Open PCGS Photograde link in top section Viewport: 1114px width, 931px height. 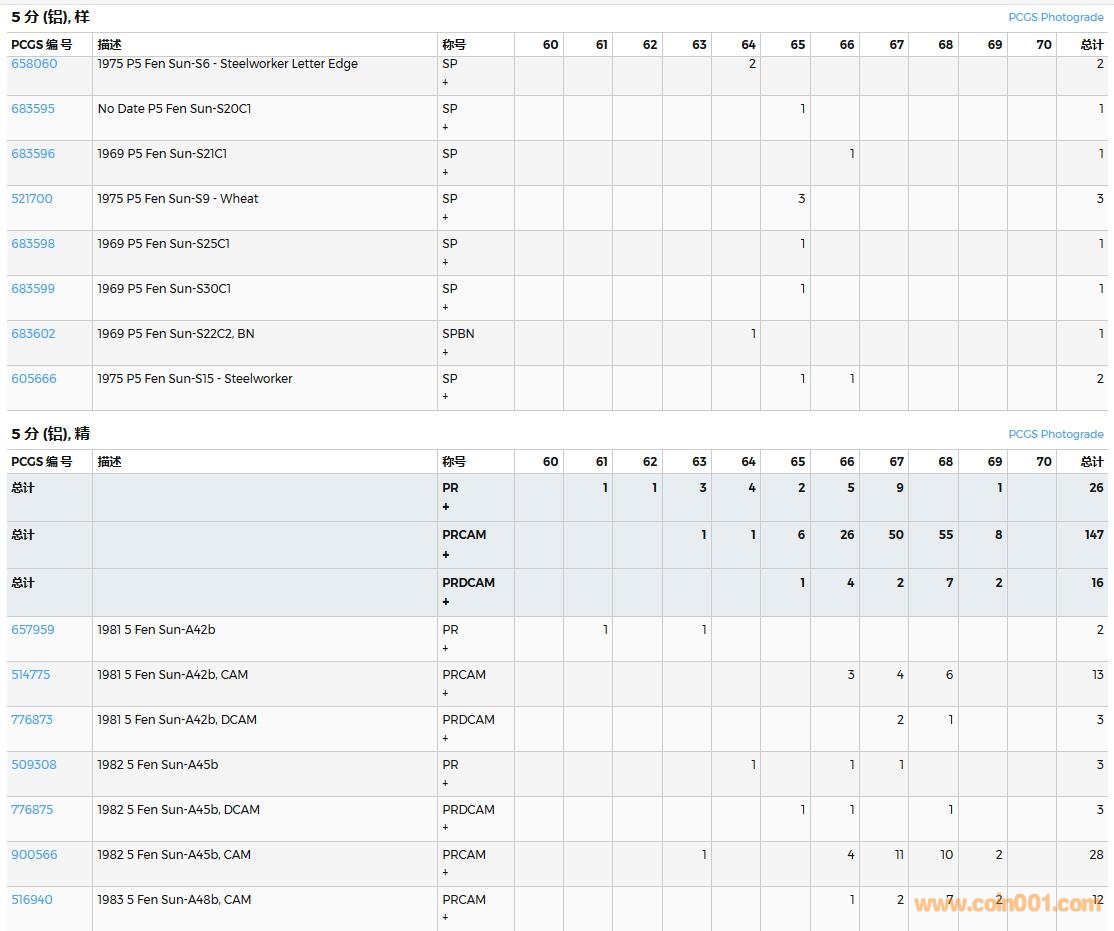(1055, 17)
